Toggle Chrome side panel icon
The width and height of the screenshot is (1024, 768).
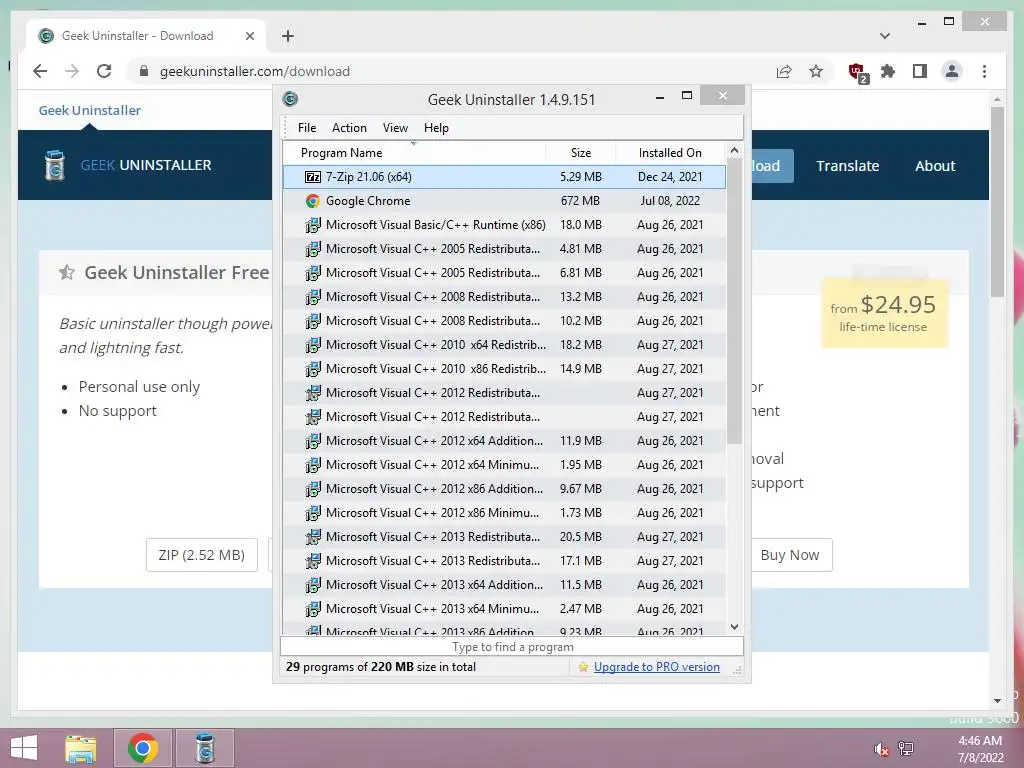pyautogui.click(x=920, y=71)
